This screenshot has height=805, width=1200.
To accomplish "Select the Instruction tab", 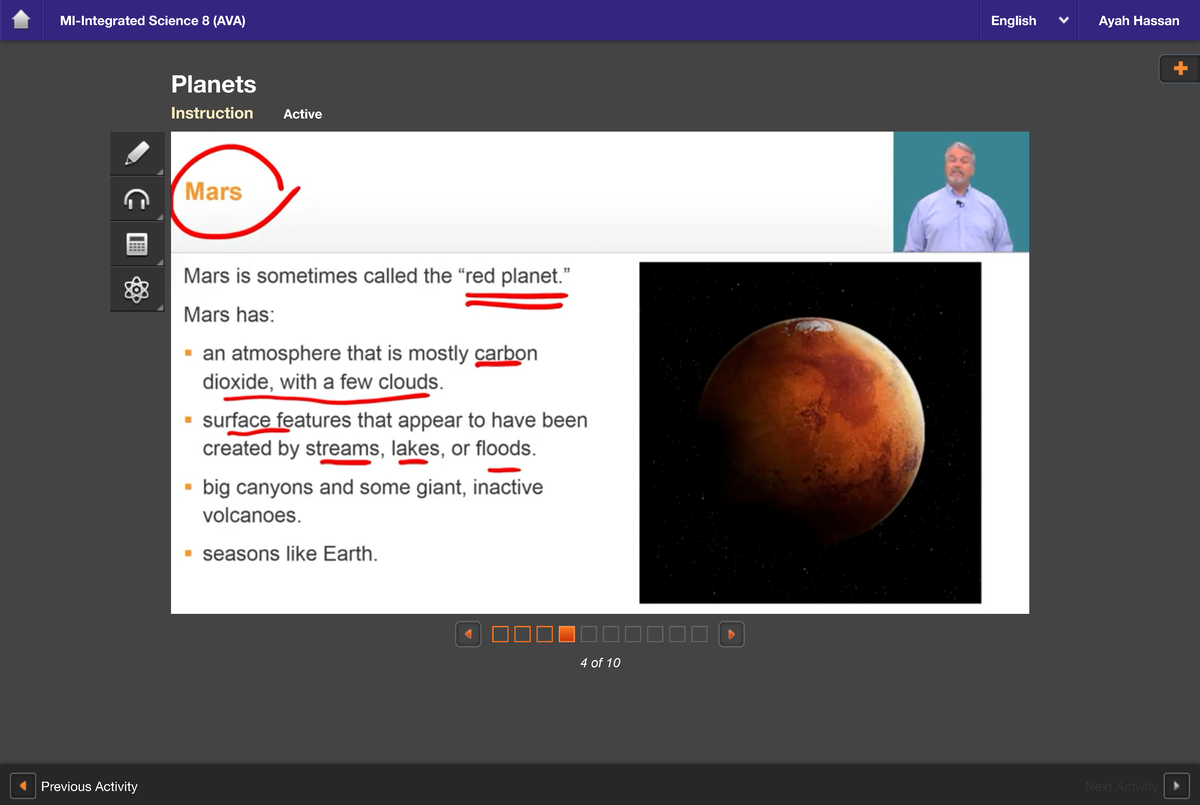I will tap(212, 113).
